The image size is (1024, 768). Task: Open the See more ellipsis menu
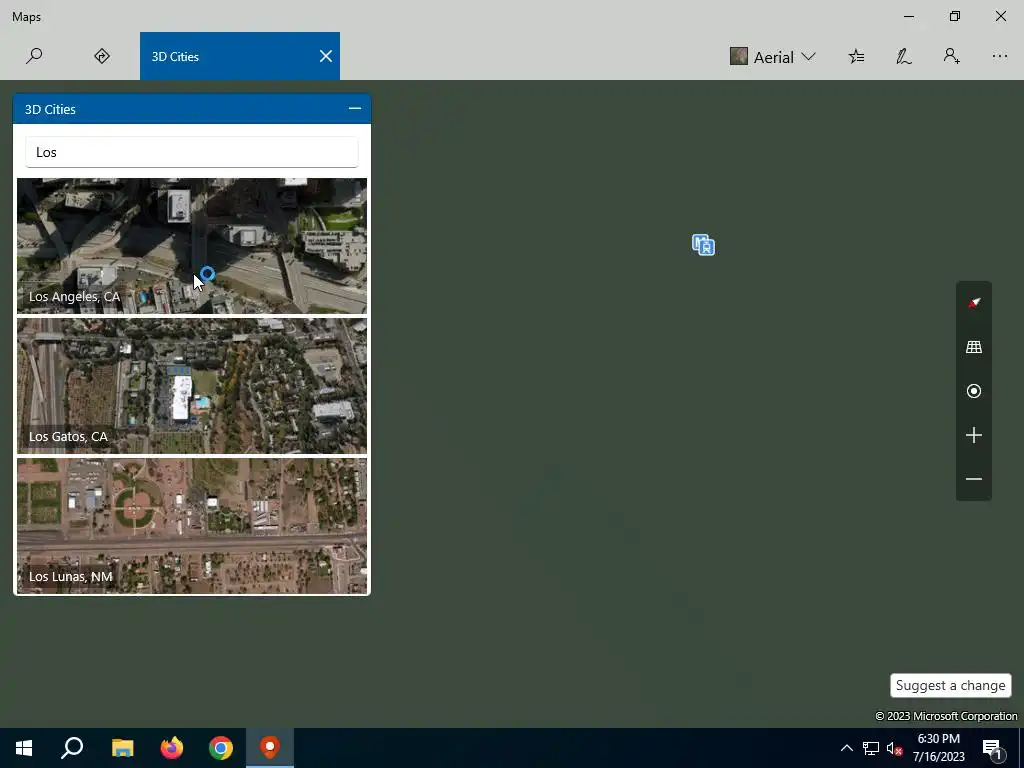999,56
